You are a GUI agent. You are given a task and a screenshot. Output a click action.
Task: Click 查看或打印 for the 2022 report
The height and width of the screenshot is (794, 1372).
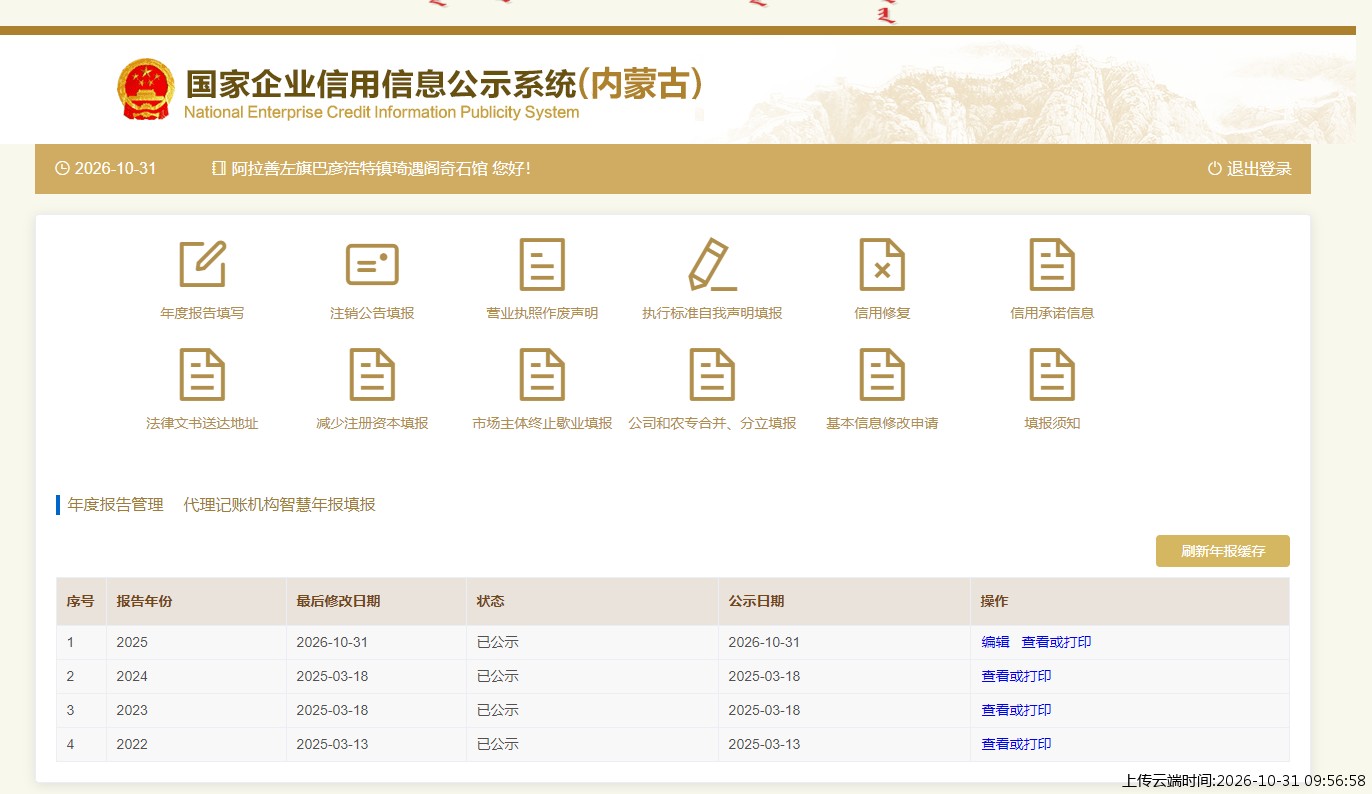[1016, 744]
